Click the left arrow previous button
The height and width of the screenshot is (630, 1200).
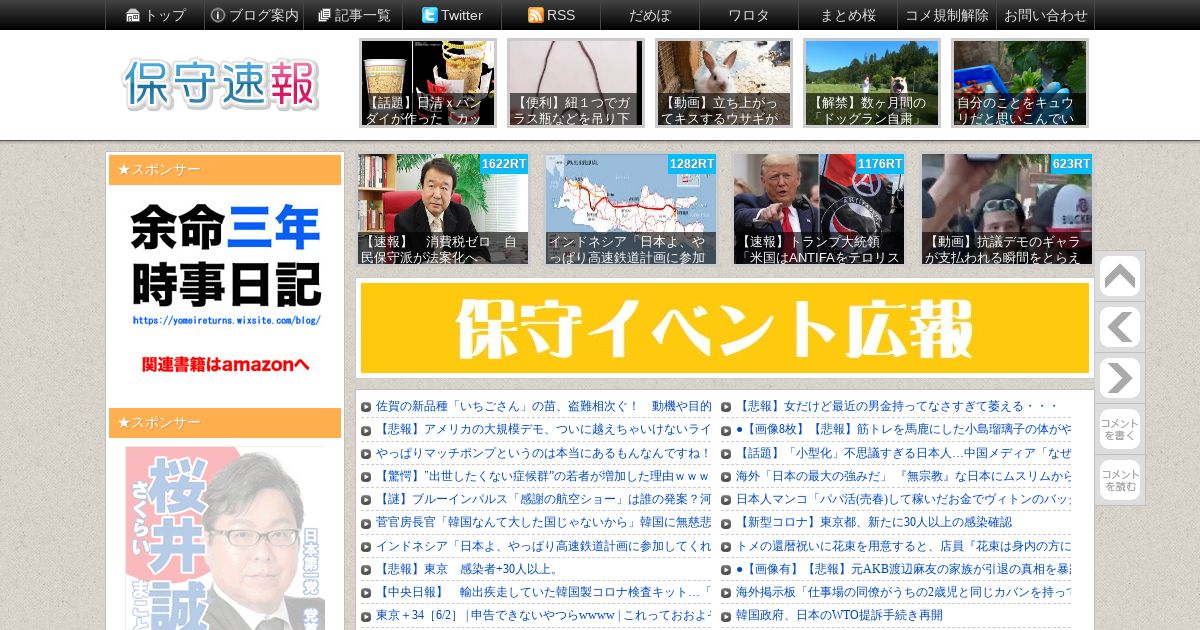pos(1119,327)
